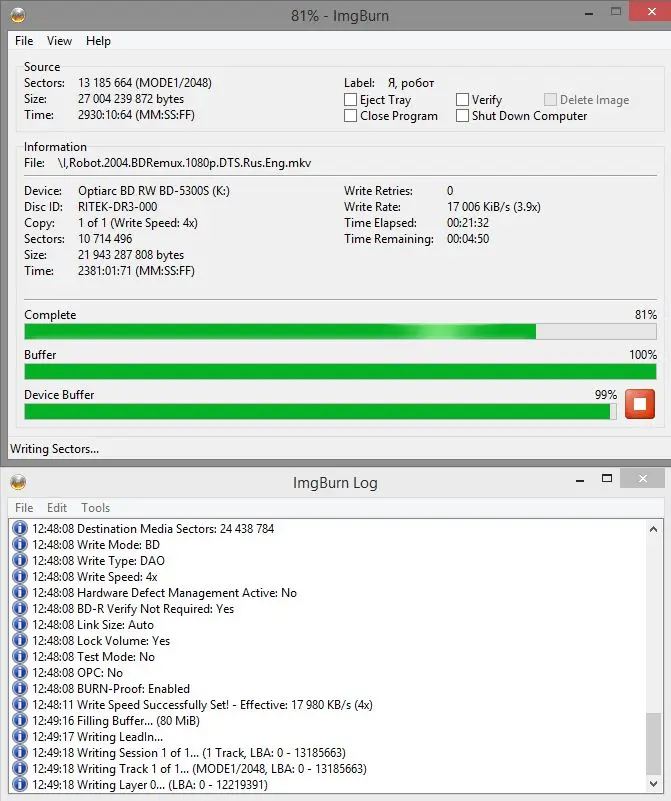The image size is (671, 801).
Task: Enable the Eject Tray checkbox
Action: point(350,100)
